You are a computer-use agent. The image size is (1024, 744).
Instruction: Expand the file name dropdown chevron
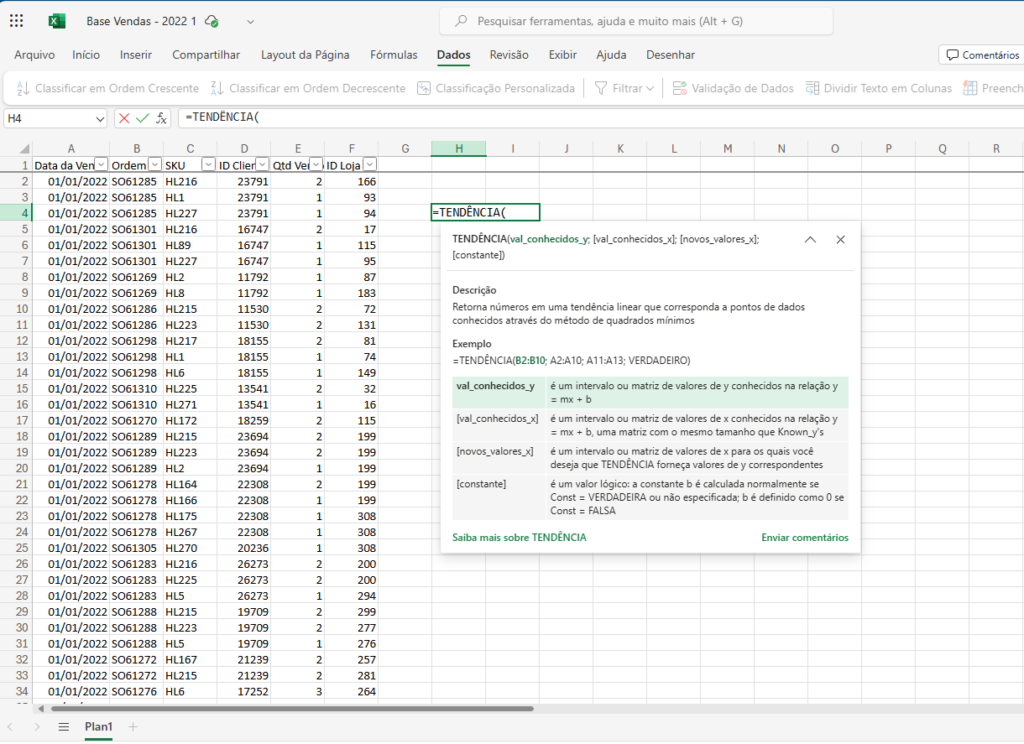(250, 22)
